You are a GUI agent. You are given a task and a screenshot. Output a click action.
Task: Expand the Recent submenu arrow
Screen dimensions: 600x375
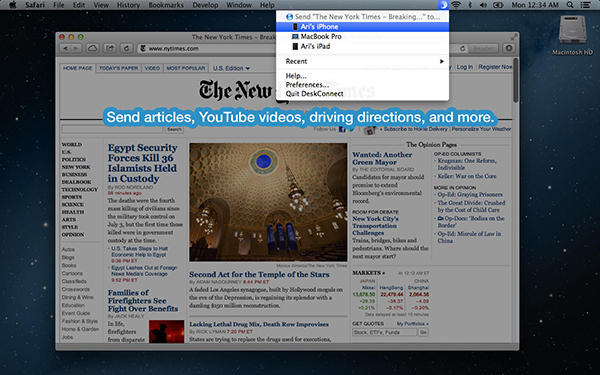pos(442,61)
